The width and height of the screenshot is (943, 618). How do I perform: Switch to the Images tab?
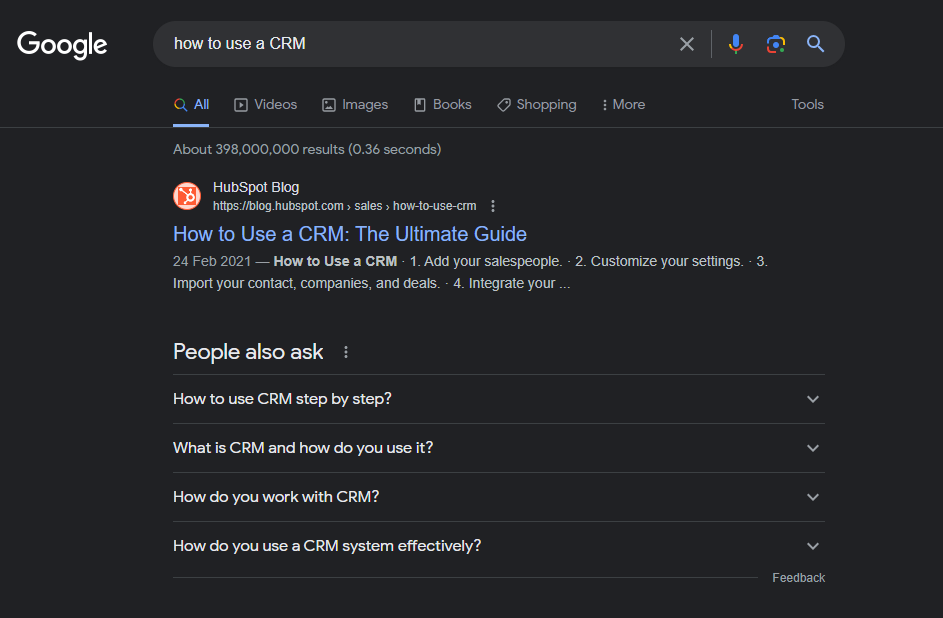[x=355, y=105]
